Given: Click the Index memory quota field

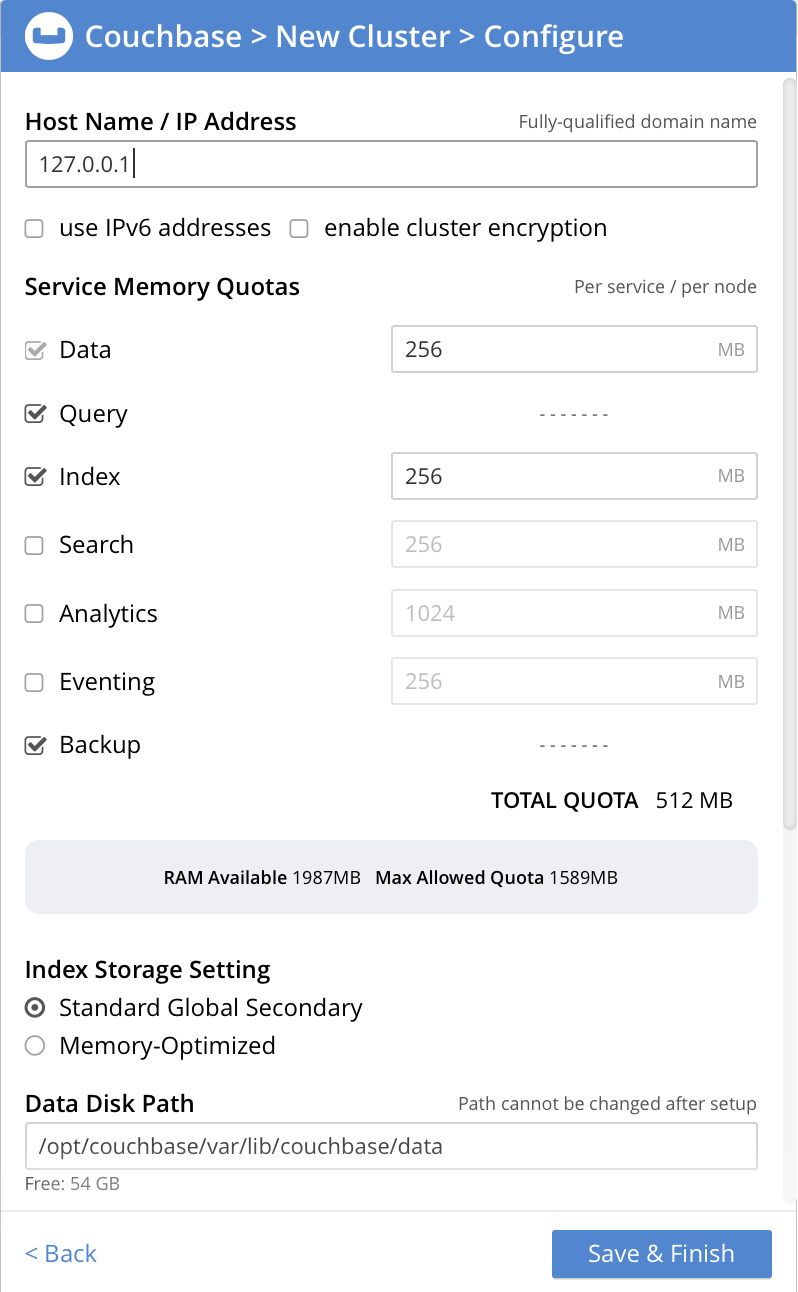Looking at the screenshot, I should pyautogui.click(x=574, y=476).
